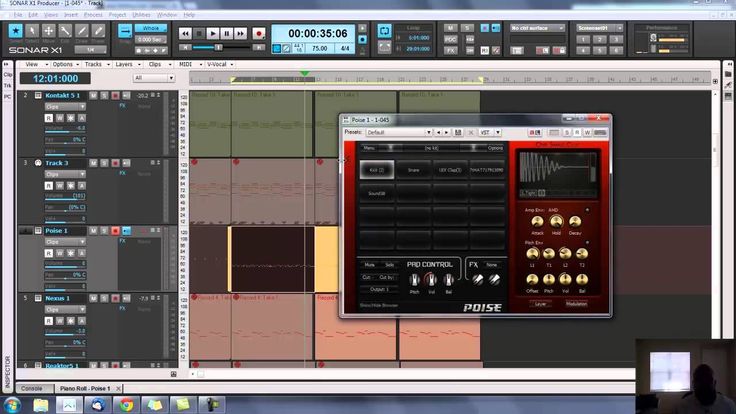Open Google Chrome from the taskbar

[x=126, y=405]
